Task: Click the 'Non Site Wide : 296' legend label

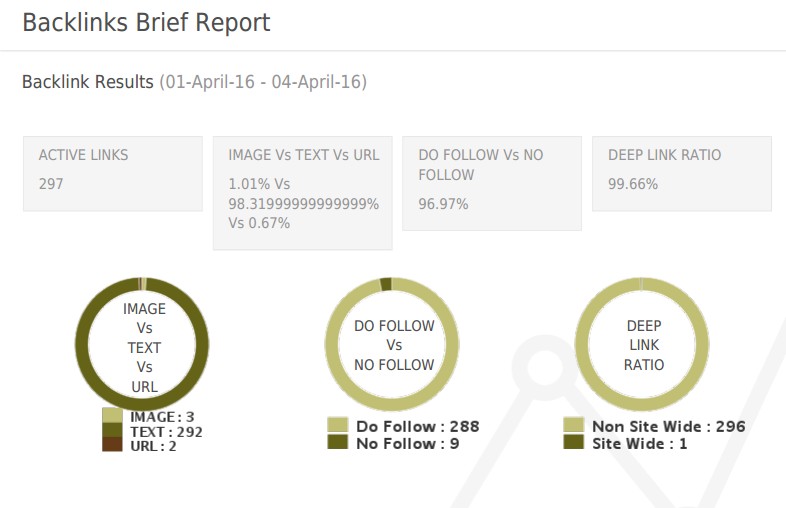Action: click(x=669, y=426)
